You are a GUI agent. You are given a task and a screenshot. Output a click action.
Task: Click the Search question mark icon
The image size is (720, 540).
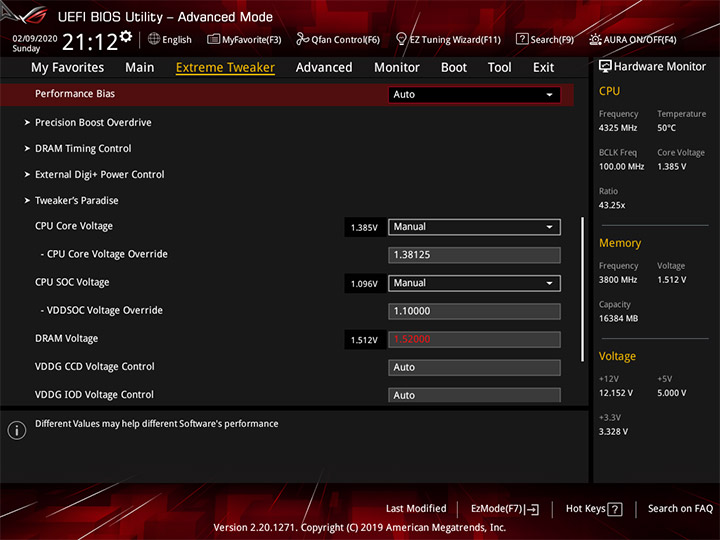522,39
